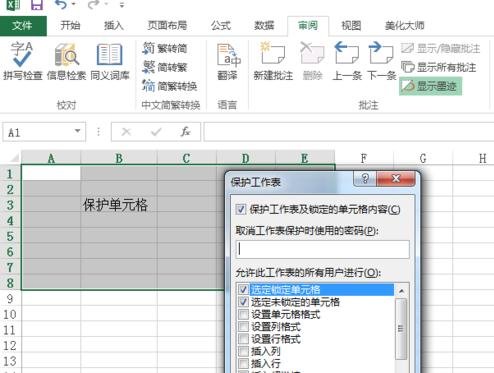Viewport: 494px width, 373px height.
Task: Switch to the 数据 tab
Action: tap(264, 25)
